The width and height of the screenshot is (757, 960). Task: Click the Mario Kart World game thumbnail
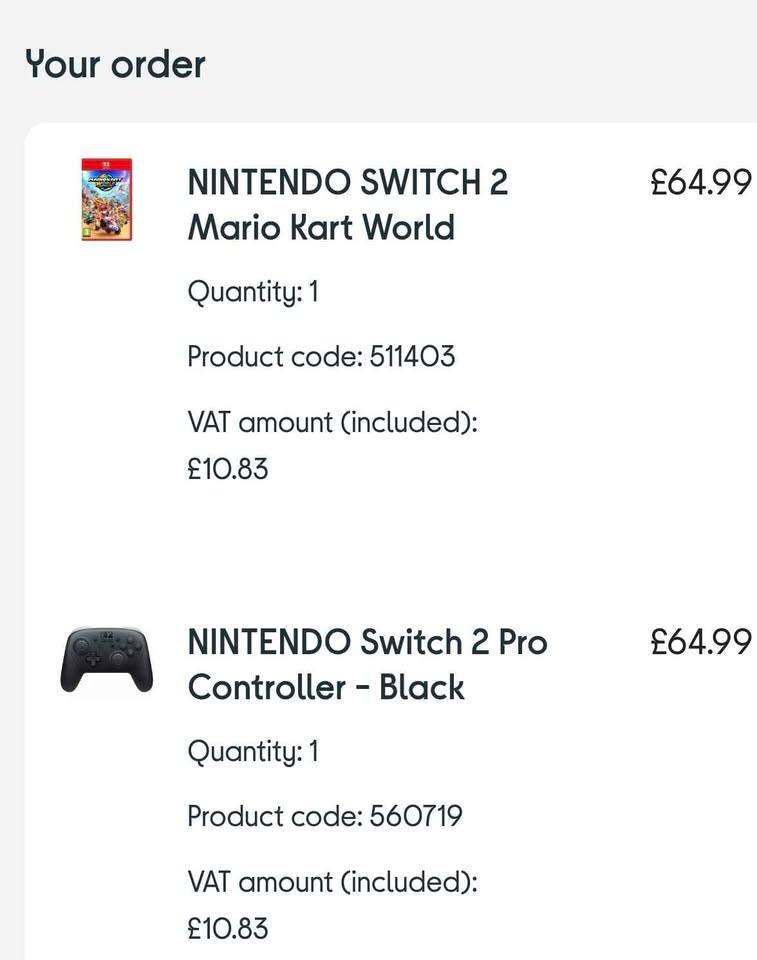(107, 199)
